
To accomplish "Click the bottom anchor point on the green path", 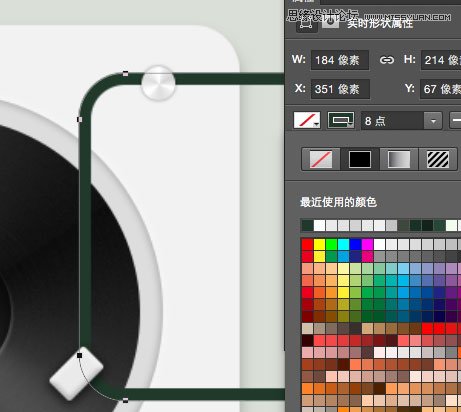I will (125, 400).
